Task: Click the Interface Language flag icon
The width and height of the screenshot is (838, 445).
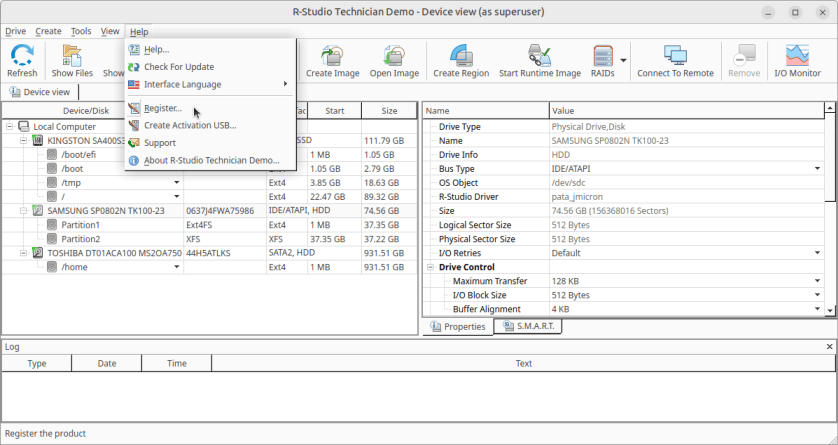Action: pyautogui.click(x=134, y=84)
